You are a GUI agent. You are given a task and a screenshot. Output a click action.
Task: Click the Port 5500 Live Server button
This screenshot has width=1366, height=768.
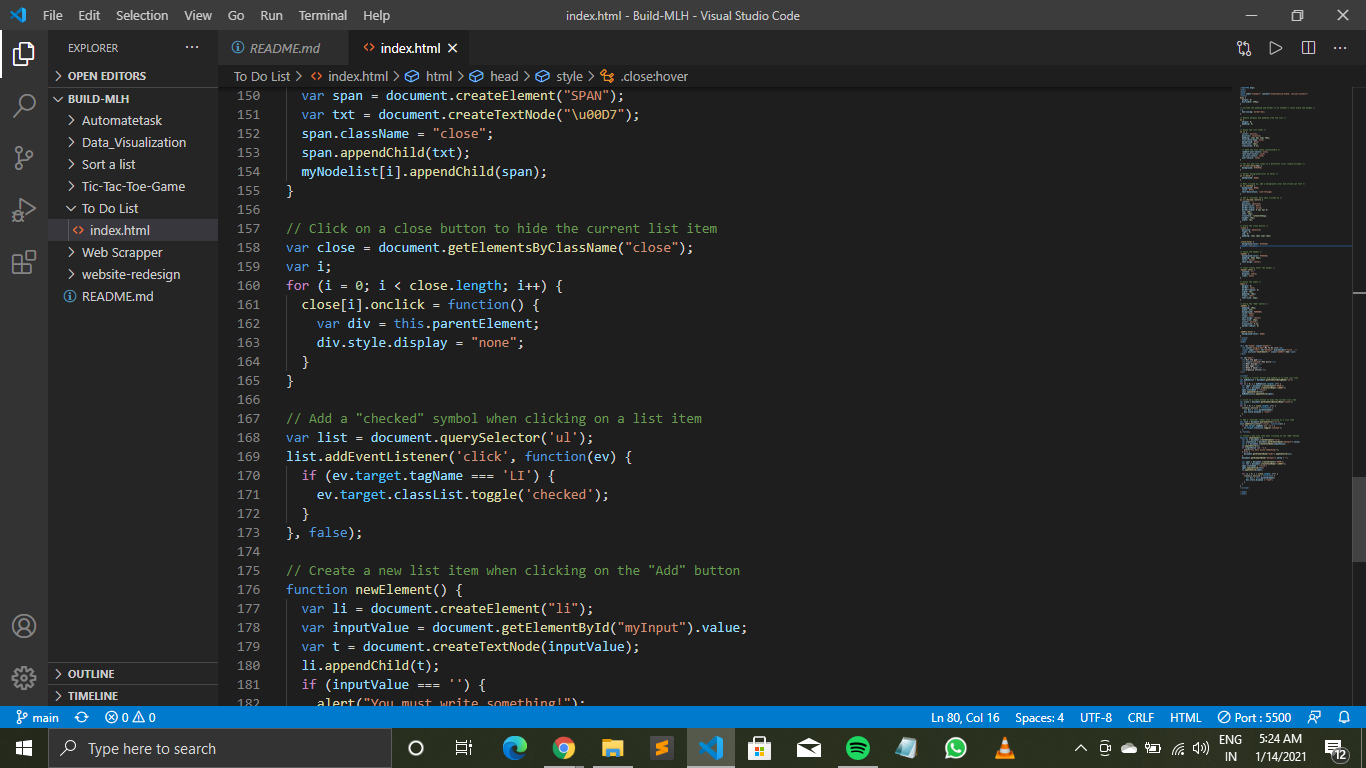click(x=1254, y=717)
